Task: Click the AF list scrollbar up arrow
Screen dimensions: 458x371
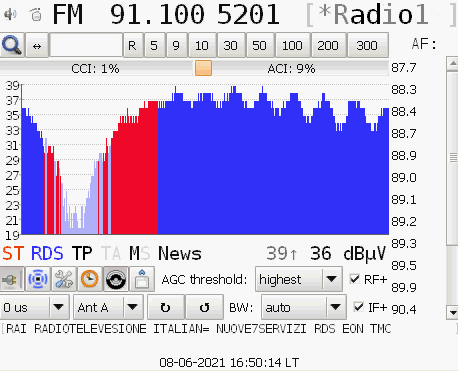Action: click(x=452, y=64)
